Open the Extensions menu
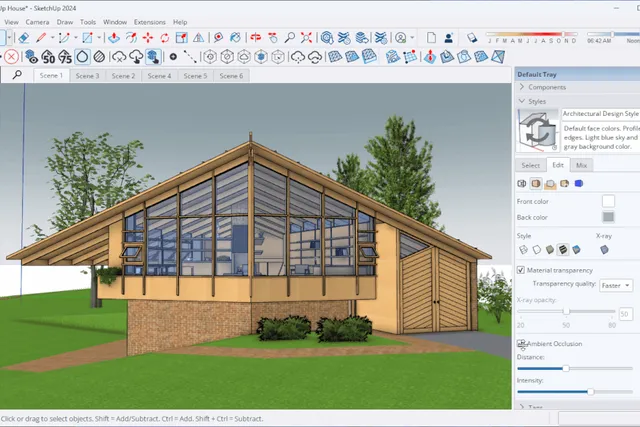640x427 pixels. point(150,22)
